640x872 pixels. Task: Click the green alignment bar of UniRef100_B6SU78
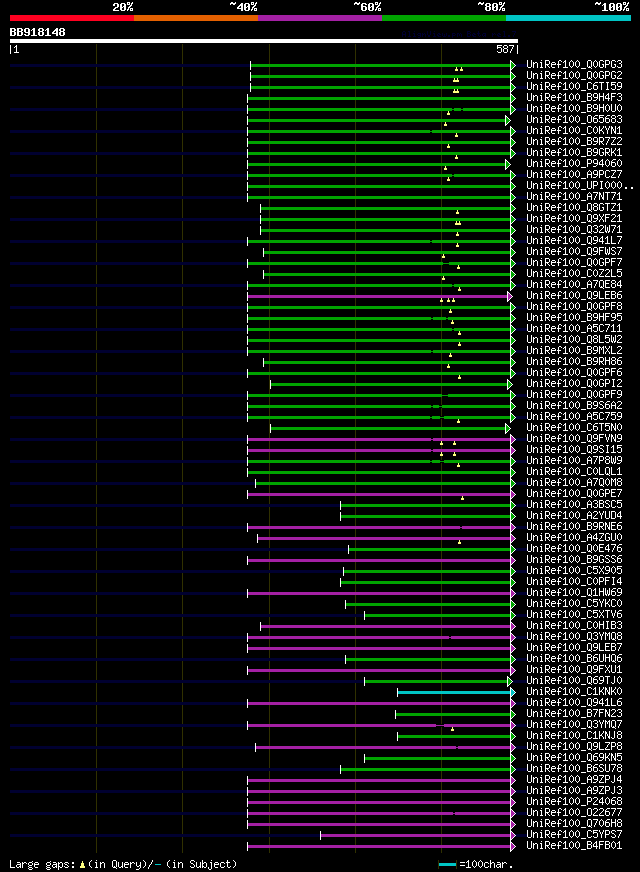point(428,770)
